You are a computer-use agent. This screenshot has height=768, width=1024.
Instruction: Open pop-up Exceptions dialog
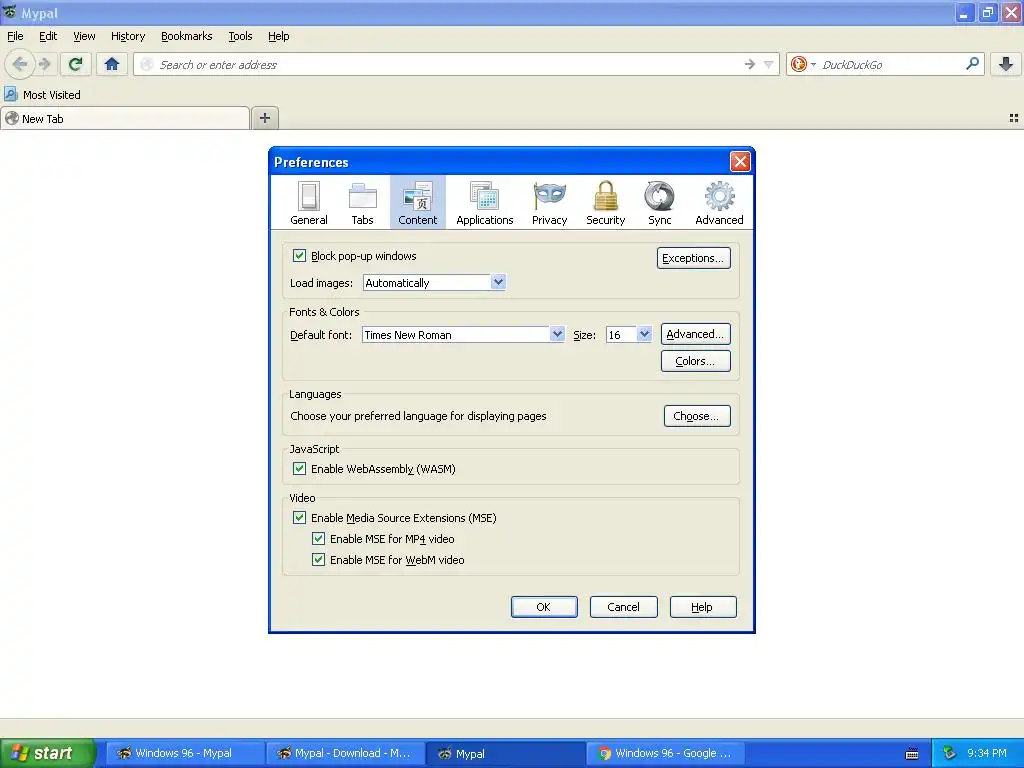click(x=694, y=258)
